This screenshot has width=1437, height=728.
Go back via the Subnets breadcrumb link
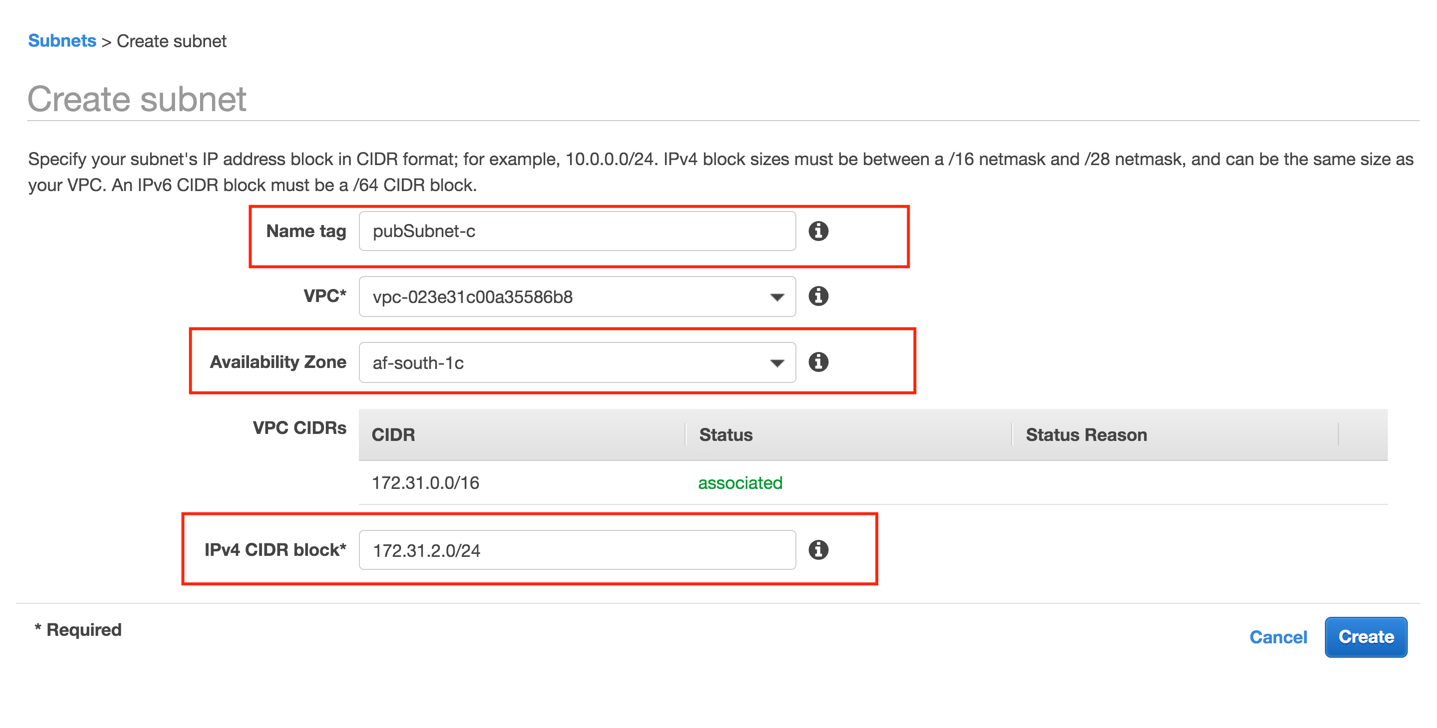tap(62, 41)
